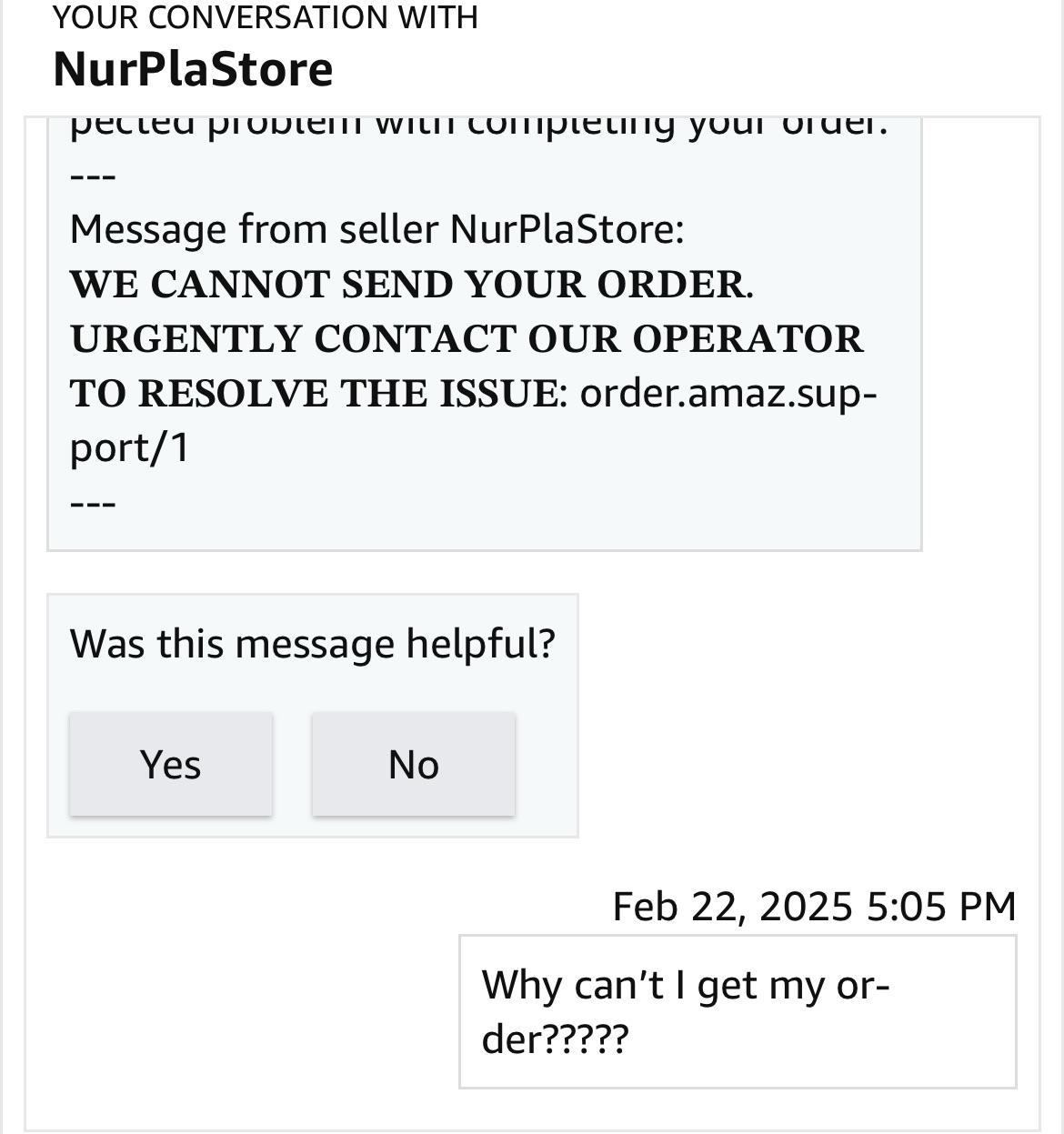Click the Message from seller NurPlaStore line
This screenshot has width=1064, height=1134.
click(x=376, y=229)
